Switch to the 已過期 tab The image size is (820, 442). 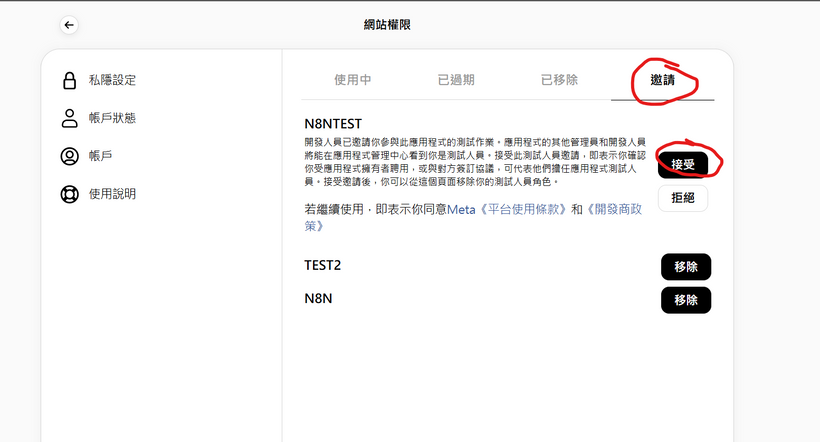456,80
